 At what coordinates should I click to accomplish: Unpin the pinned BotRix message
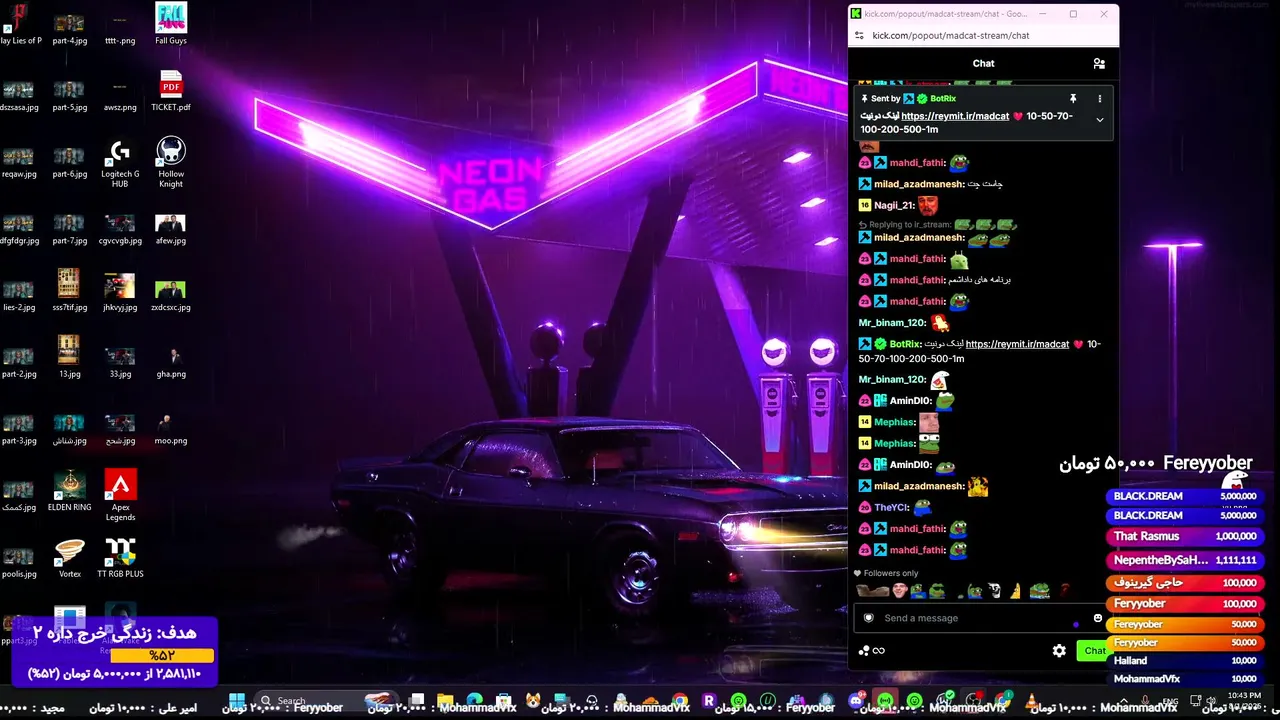click(1073, 99)
